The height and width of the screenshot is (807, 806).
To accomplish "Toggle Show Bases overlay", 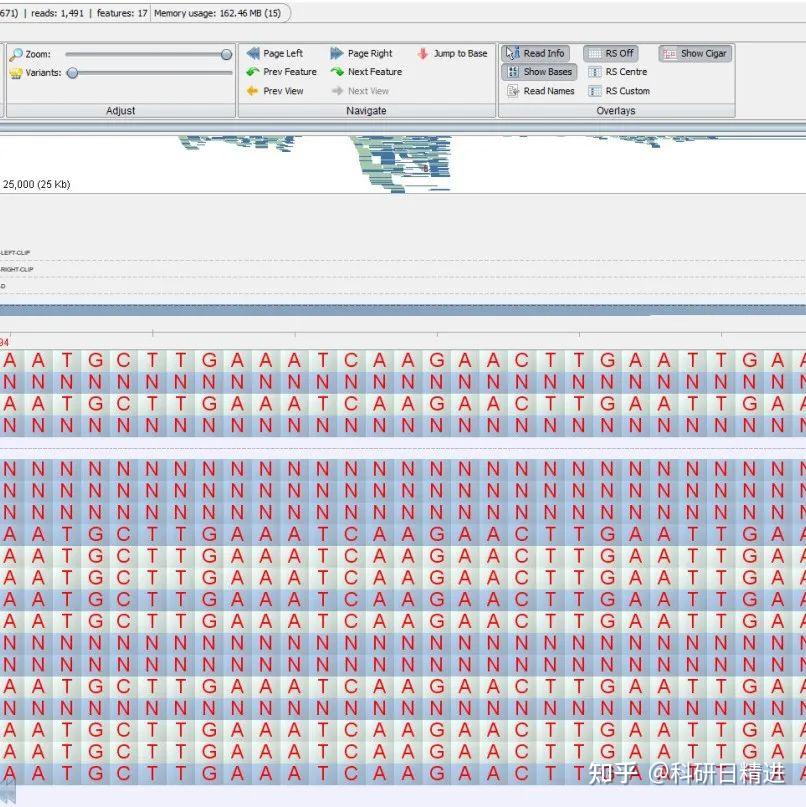I will [x=539, y=72].
